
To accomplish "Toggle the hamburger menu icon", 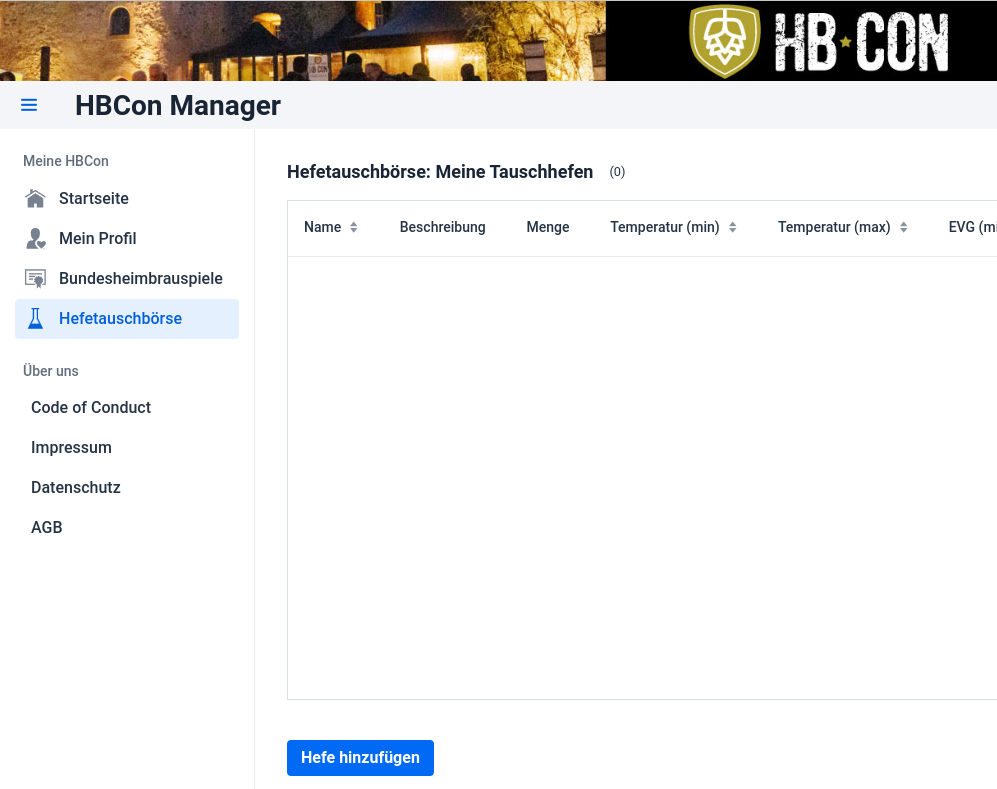I will click(29, 105).
